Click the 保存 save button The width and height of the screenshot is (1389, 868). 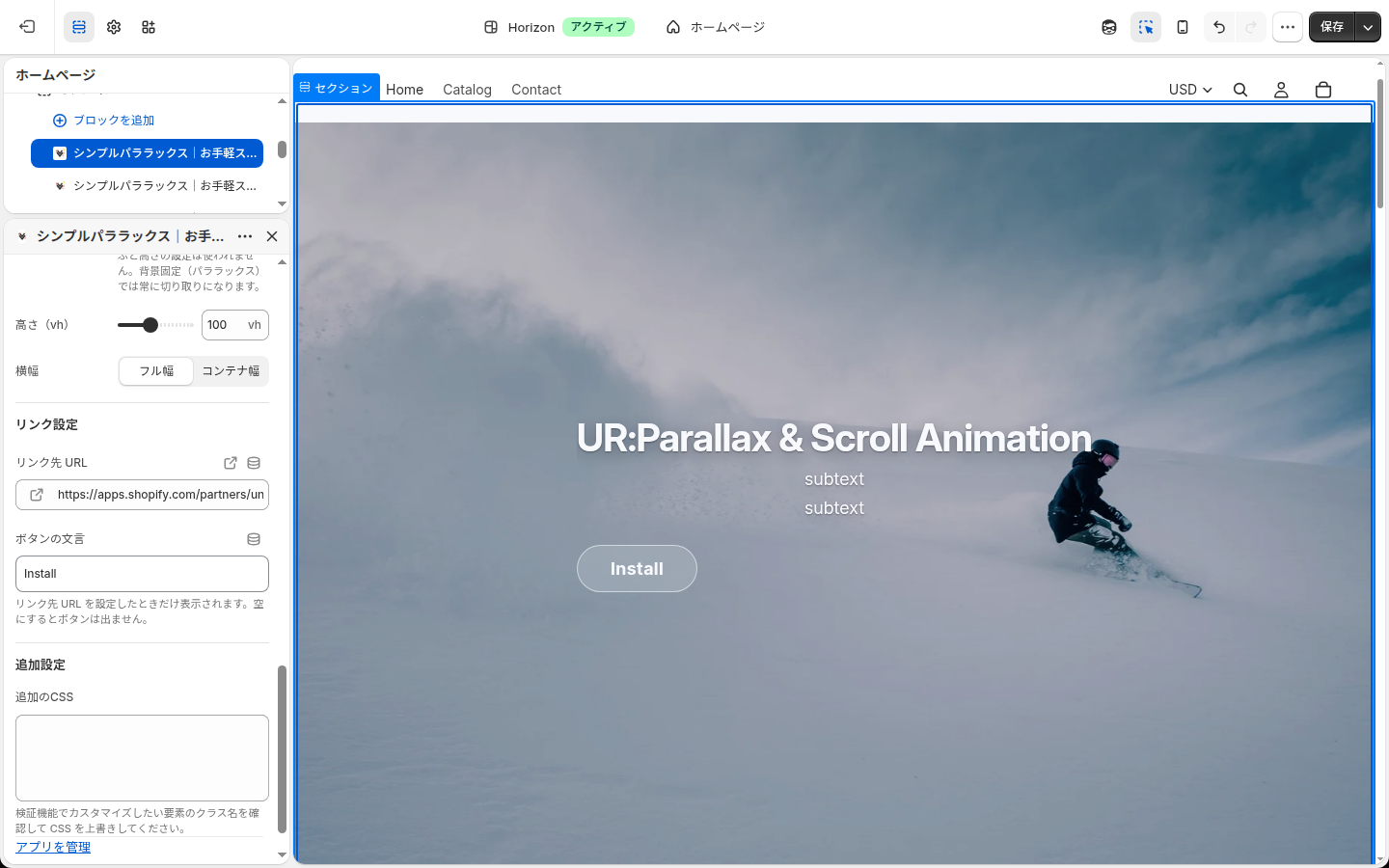tap(1332, 27)
